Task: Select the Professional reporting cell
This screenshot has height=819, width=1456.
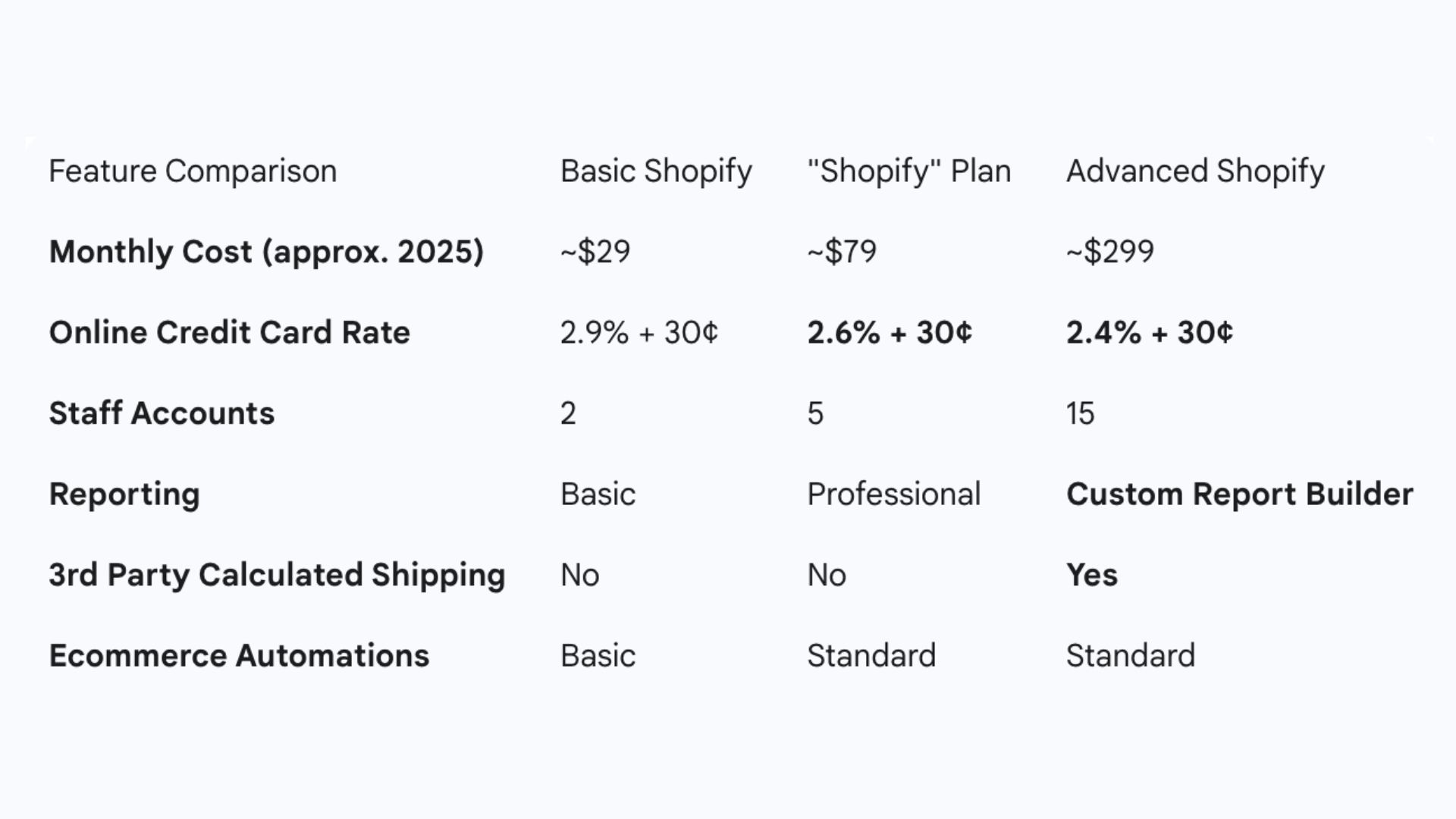Action: 893,494
